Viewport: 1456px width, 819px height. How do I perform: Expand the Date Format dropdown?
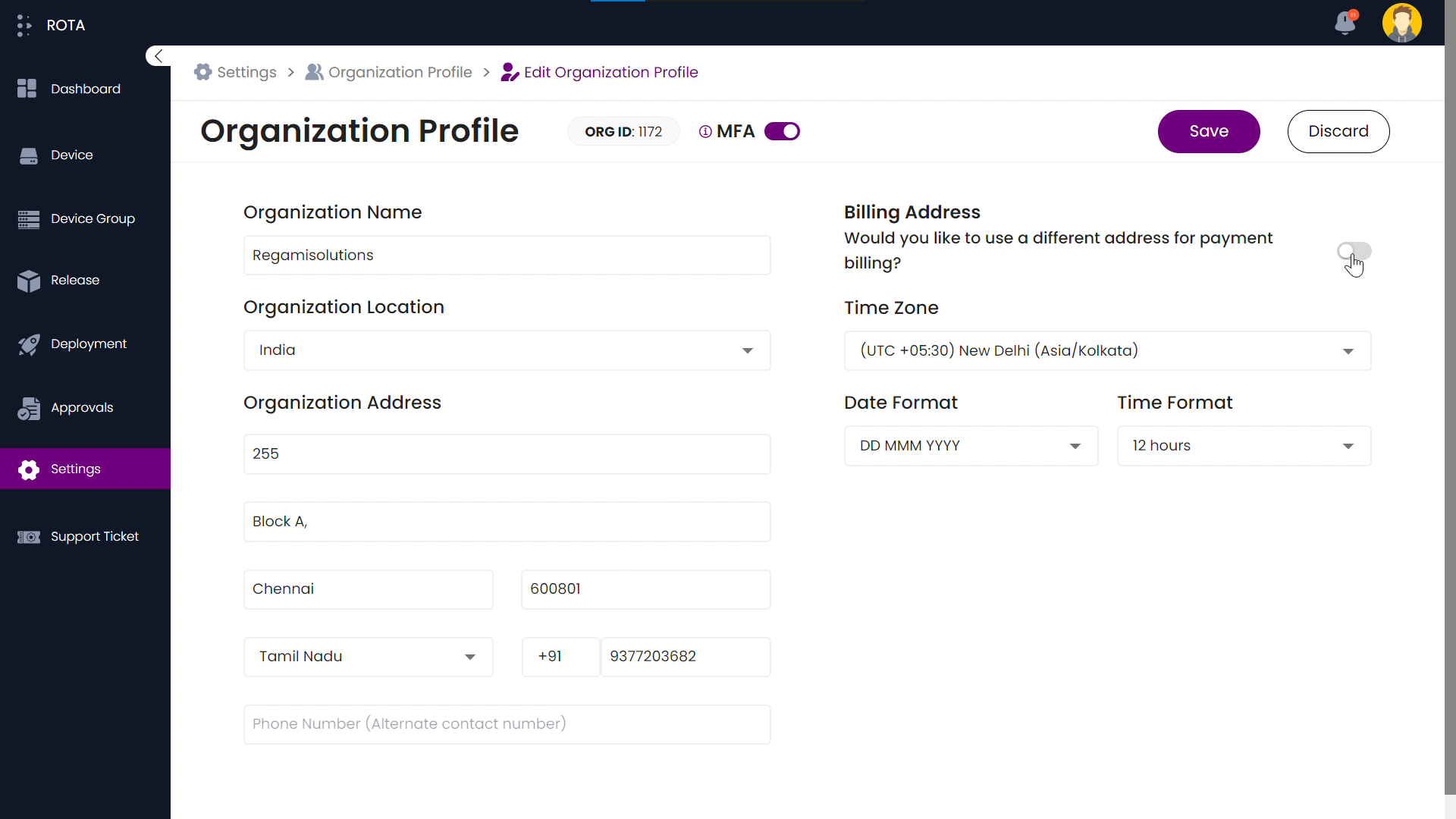971,446
